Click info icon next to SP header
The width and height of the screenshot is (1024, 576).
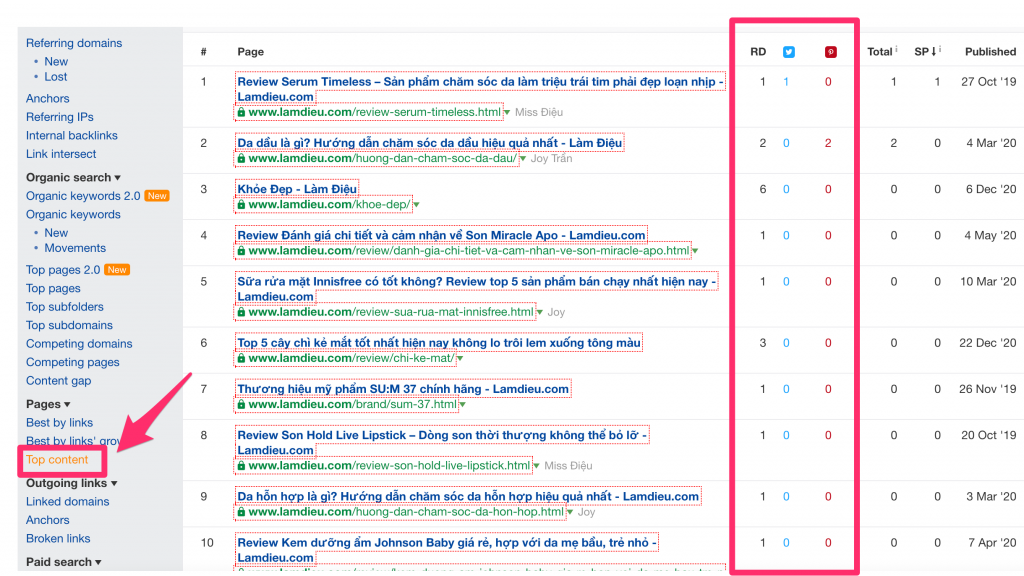point(940,48)
